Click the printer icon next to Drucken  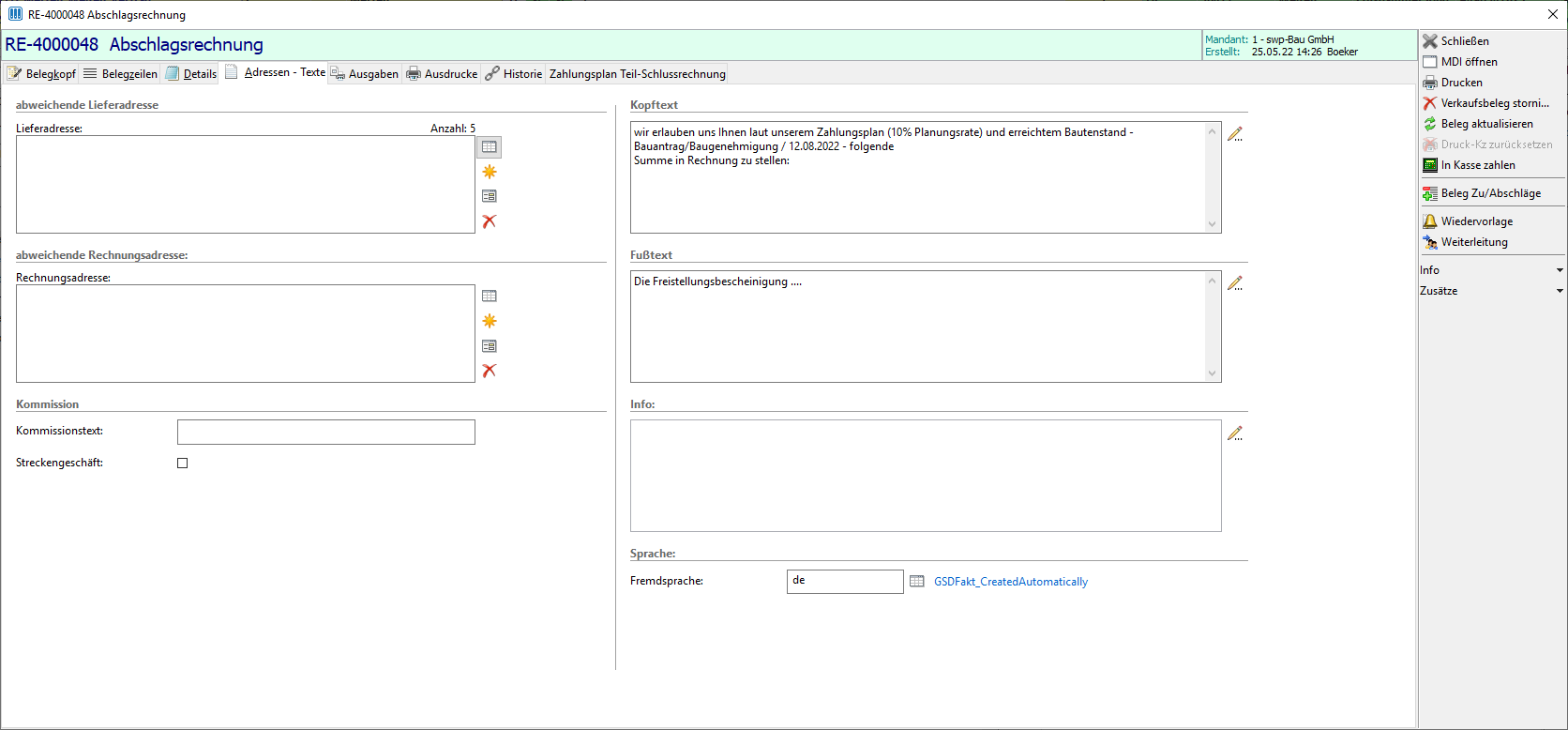pyautogui.click(x=1430, y=83)
